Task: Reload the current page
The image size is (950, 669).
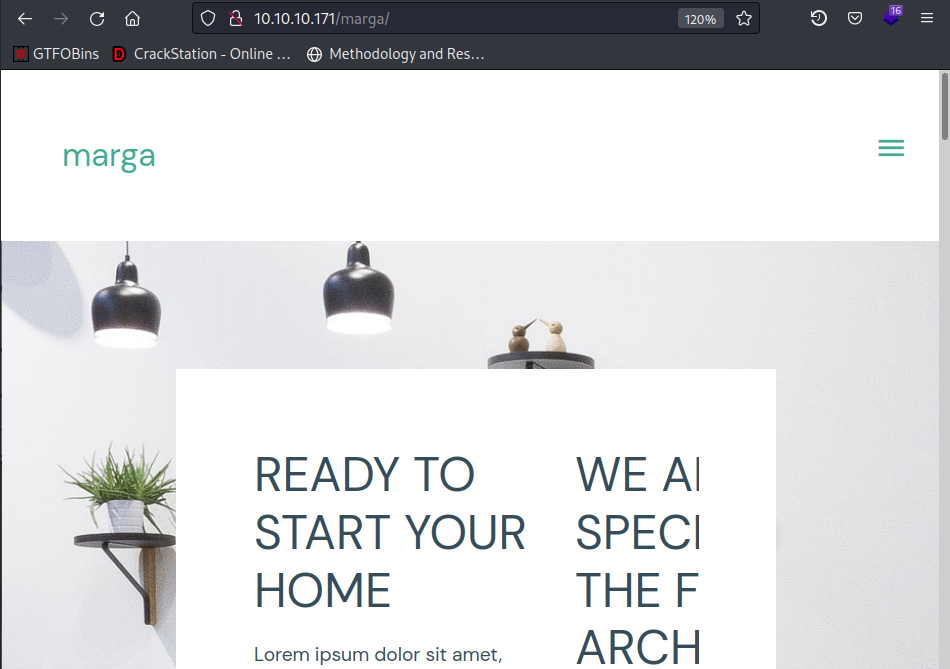Action: tap(97, 19)
